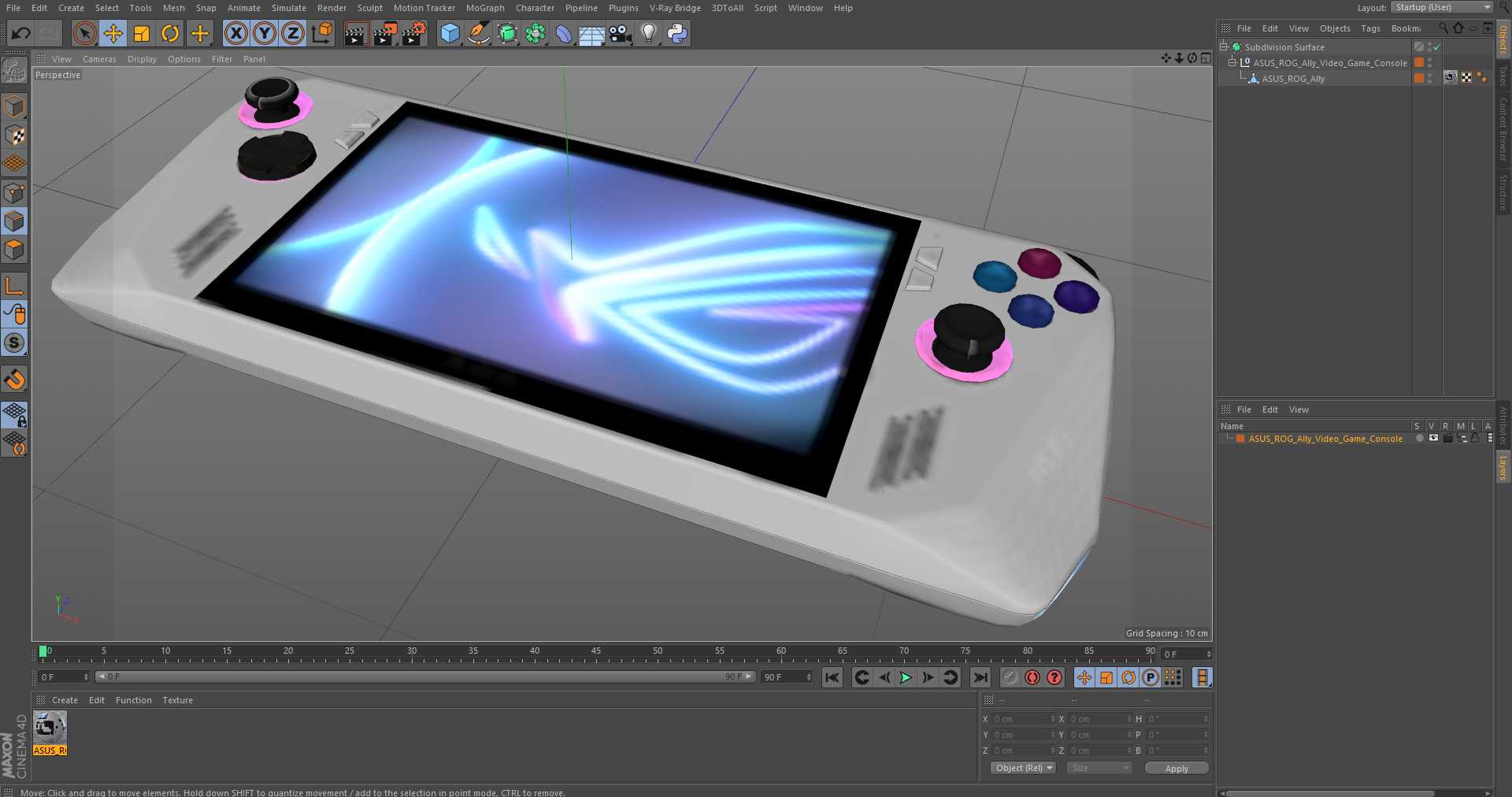This screenshot has height=797, width=1512.
Task: Open the deformer objects icon
Action: click(564, 33)
